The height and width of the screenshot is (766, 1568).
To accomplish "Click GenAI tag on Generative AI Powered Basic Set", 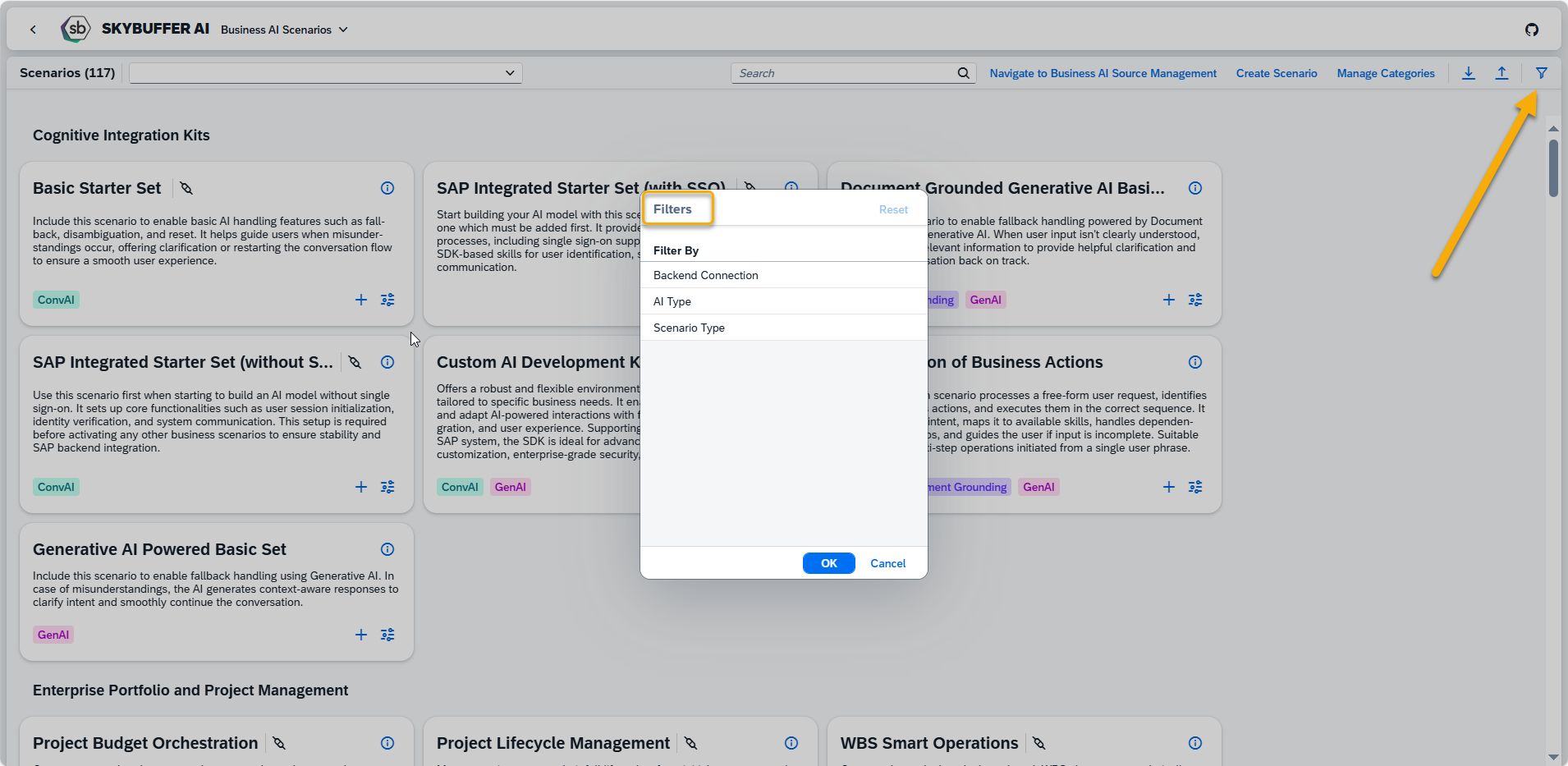I will tap(53, 635).
